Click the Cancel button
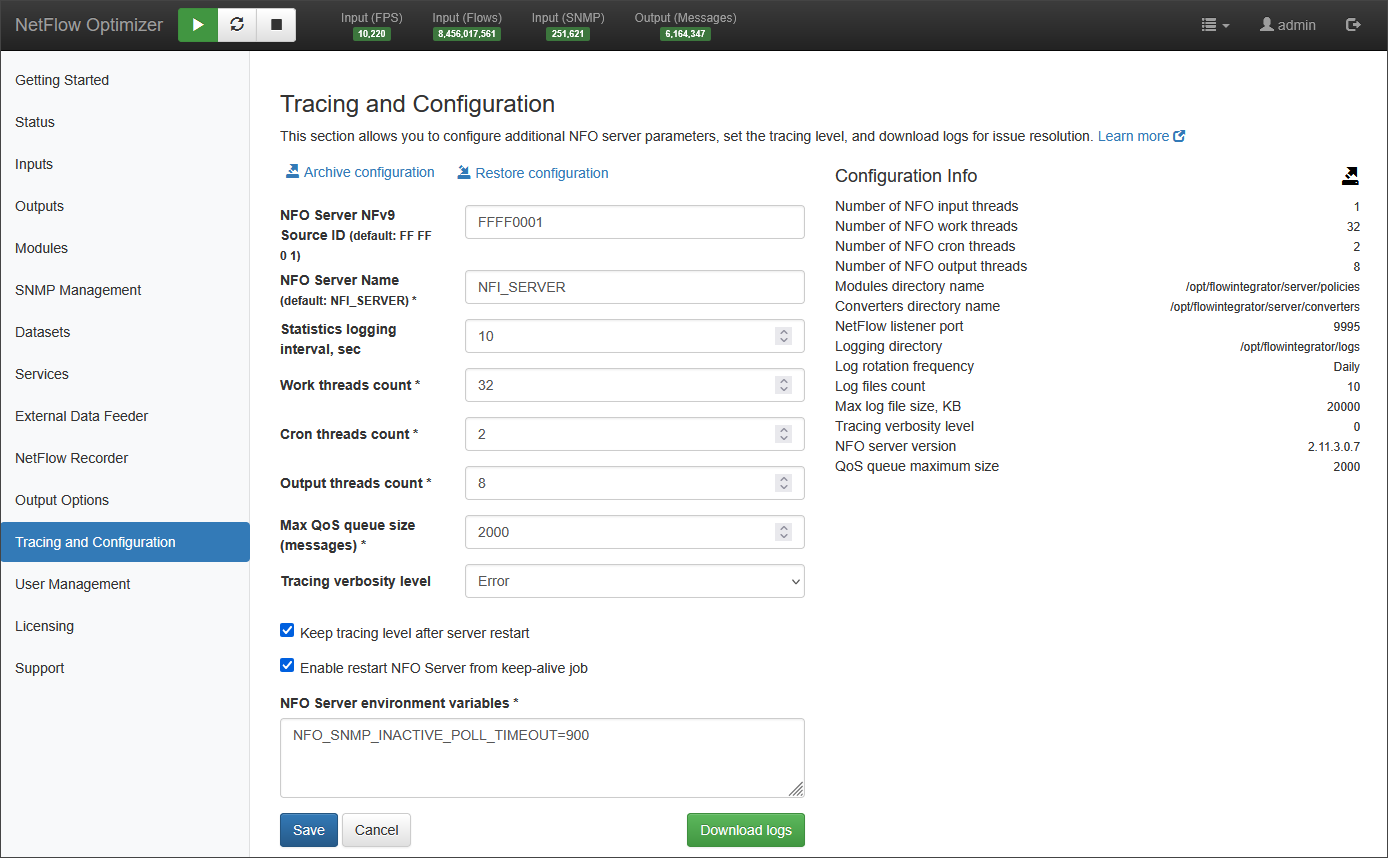Screen dimensions: 1388x858 pos(376,830)
